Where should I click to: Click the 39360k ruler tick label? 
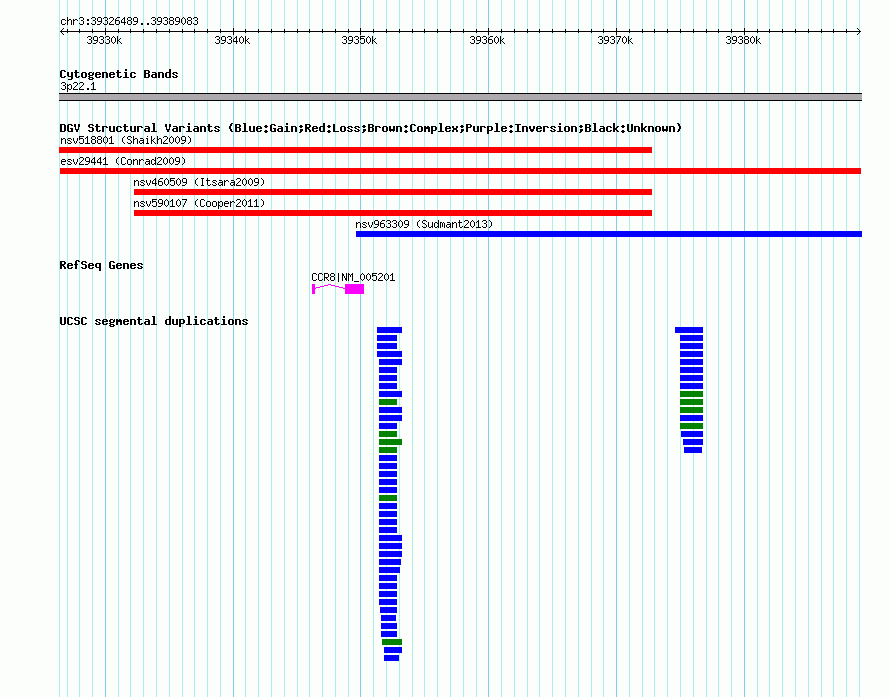point(487,40)
